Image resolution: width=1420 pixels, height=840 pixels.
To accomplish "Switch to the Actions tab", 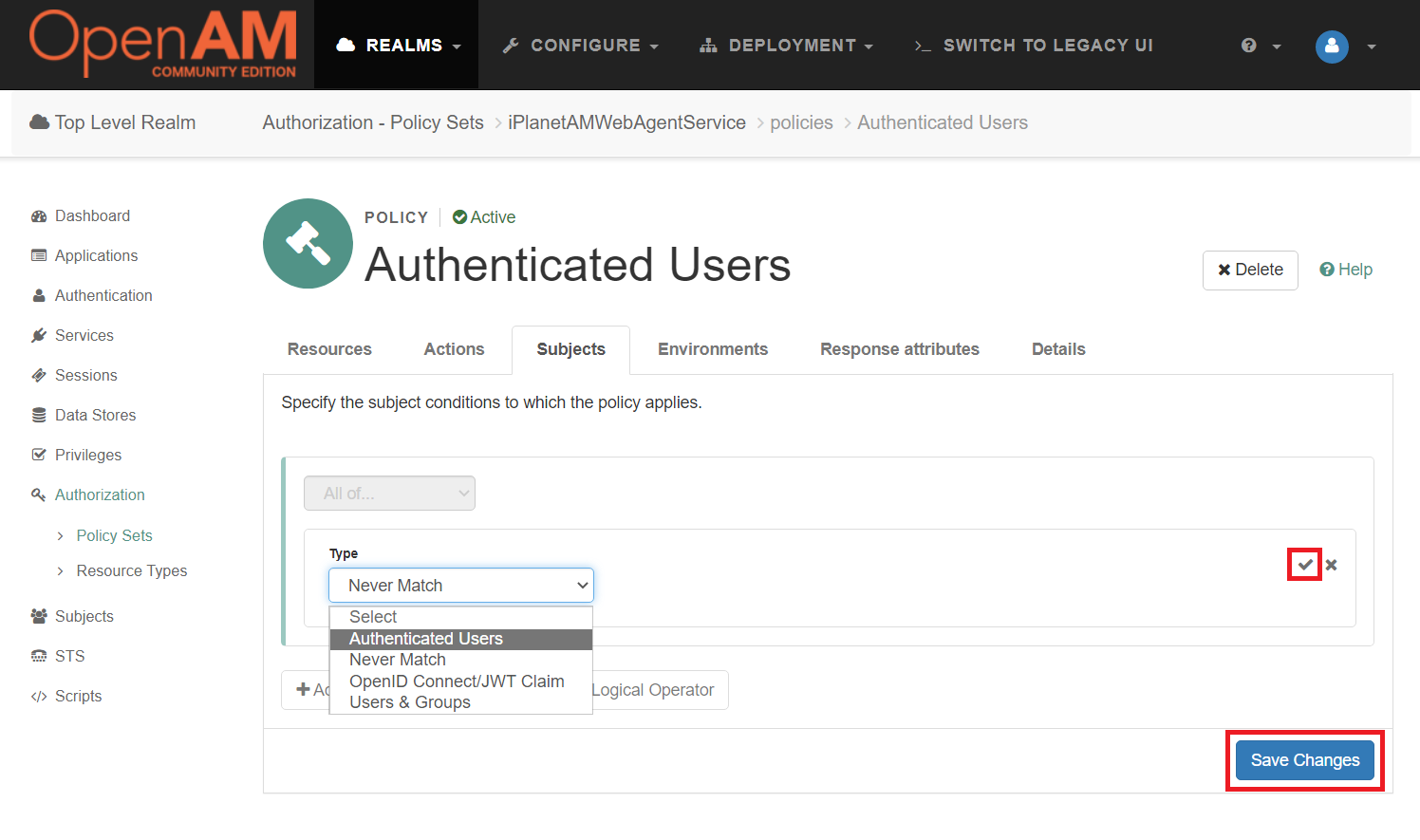I will coord(454,349).
